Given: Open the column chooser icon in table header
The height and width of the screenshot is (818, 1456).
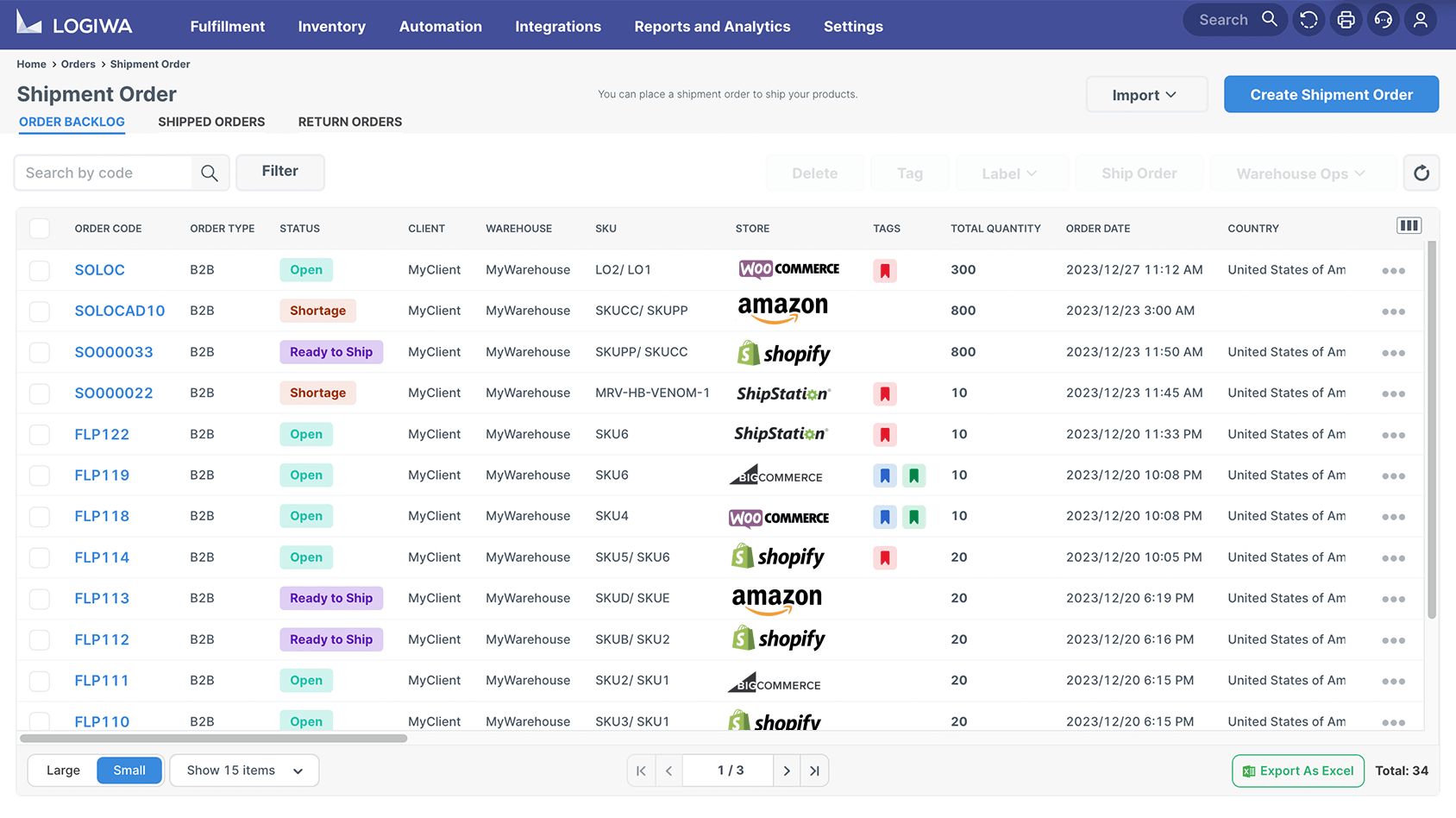Looking at the screenshot, I should [1409, 226].
